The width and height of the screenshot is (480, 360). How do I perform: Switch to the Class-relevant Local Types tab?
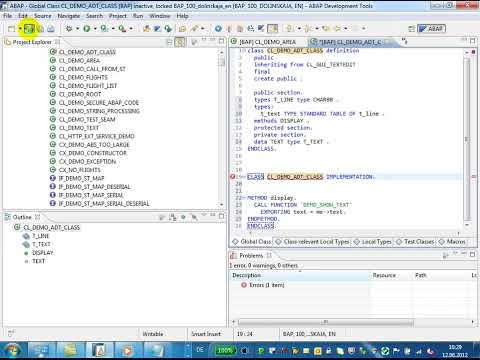coord(312,242)
